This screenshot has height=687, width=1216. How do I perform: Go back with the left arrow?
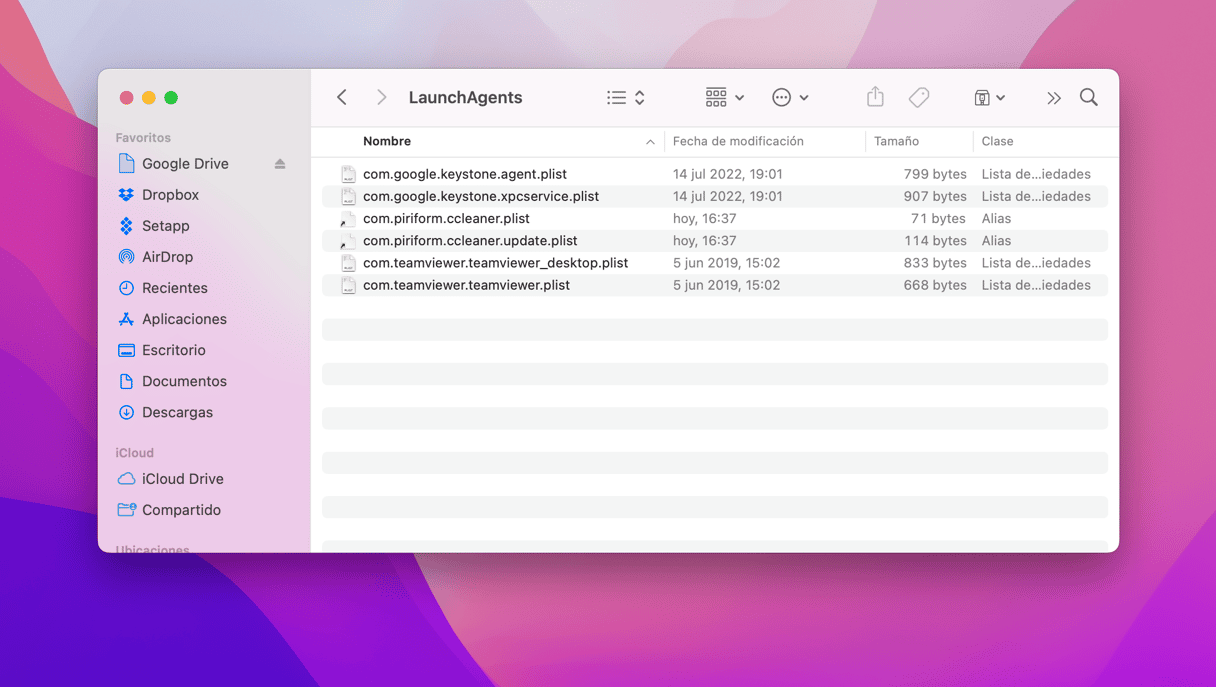click(342, 97)
